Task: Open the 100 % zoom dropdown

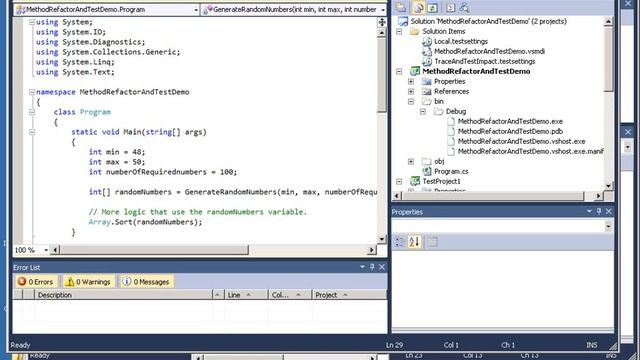Action: click(x=46, y=250)
